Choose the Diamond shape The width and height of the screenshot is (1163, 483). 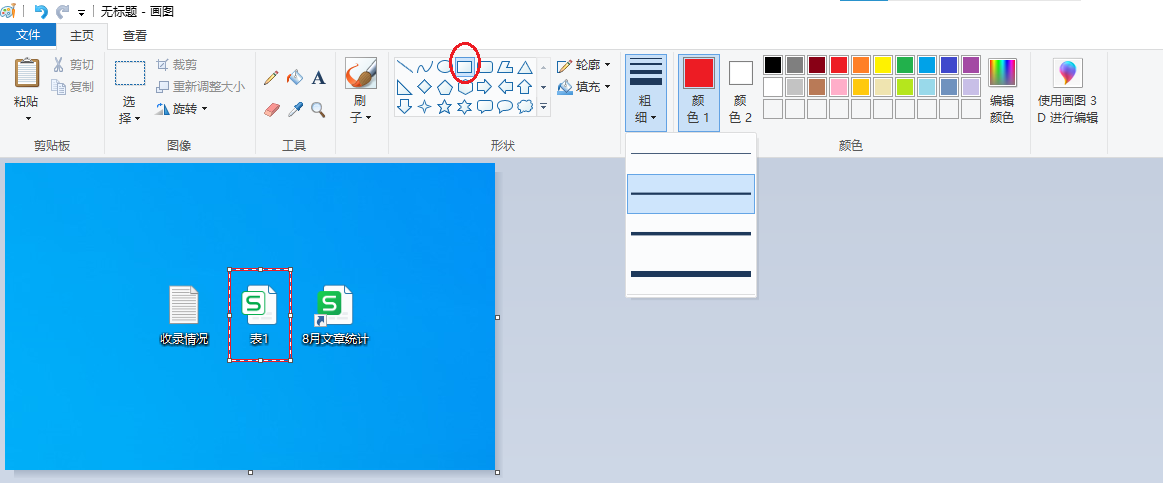tap(424, 87)
